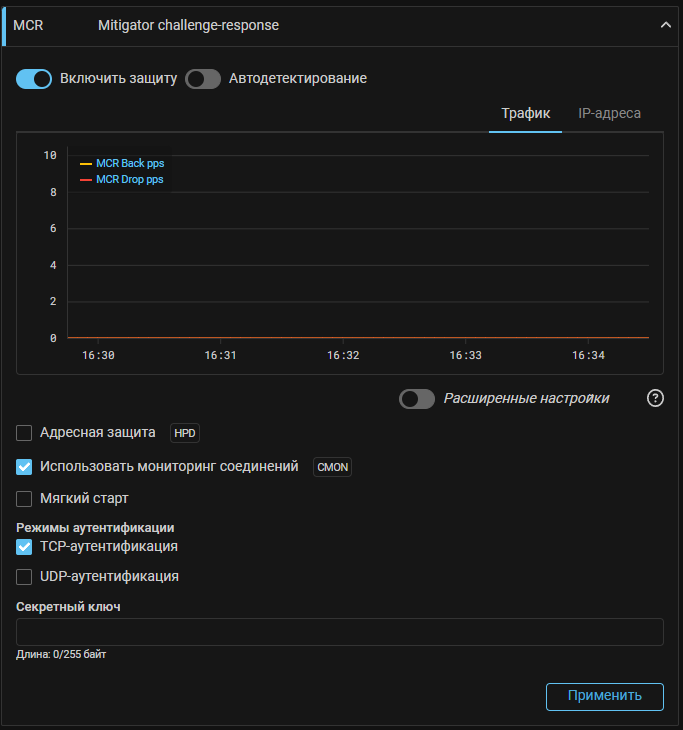Click the Секретный ключ input field
Screen dimensions: 683x730
tap(340, 632)
